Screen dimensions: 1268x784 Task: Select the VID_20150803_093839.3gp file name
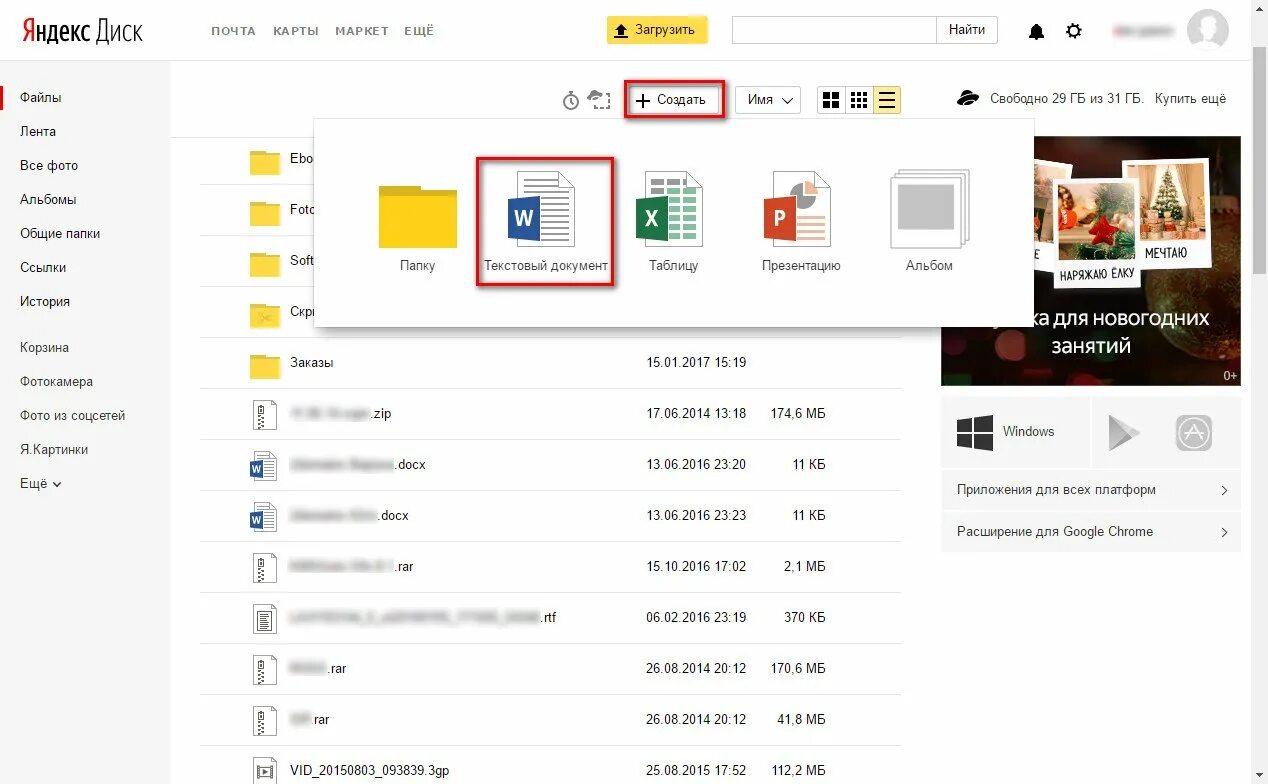[x=372, y=771]
